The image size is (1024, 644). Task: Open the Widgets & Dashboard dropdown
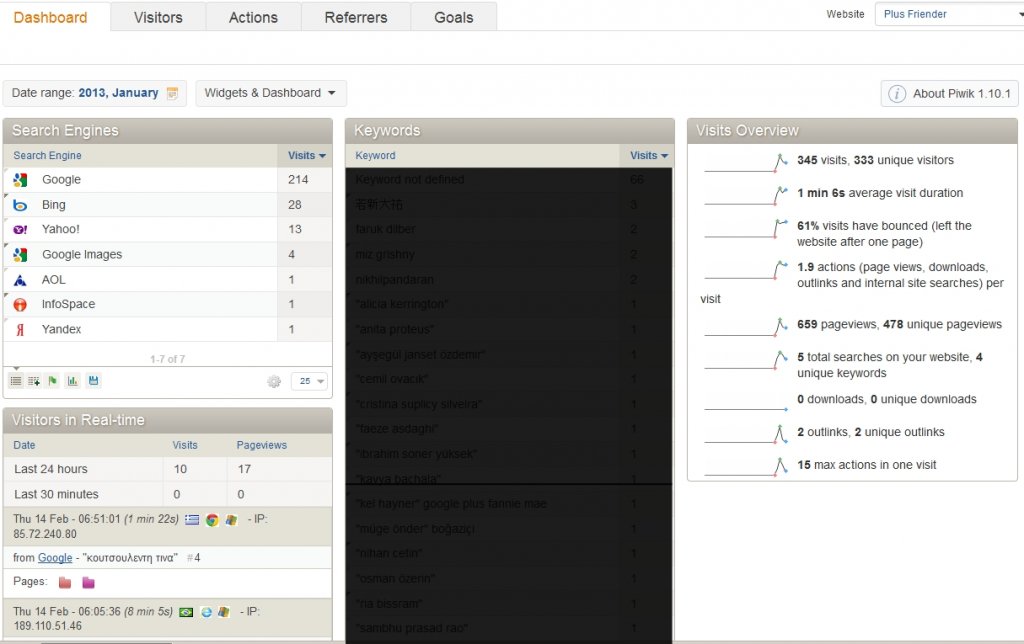point(271,93)
